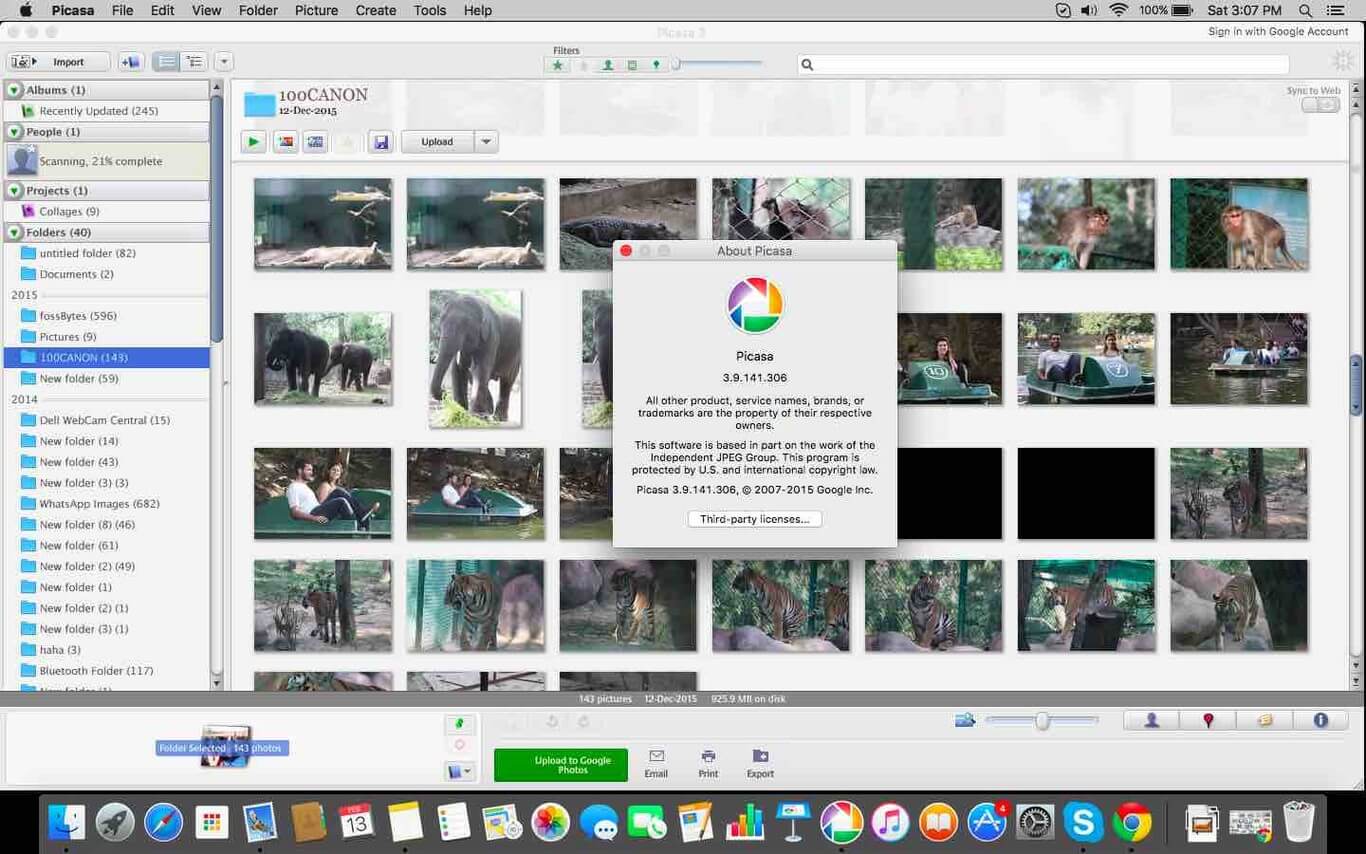Switch library to tree folder view

[x=194, y=62]
